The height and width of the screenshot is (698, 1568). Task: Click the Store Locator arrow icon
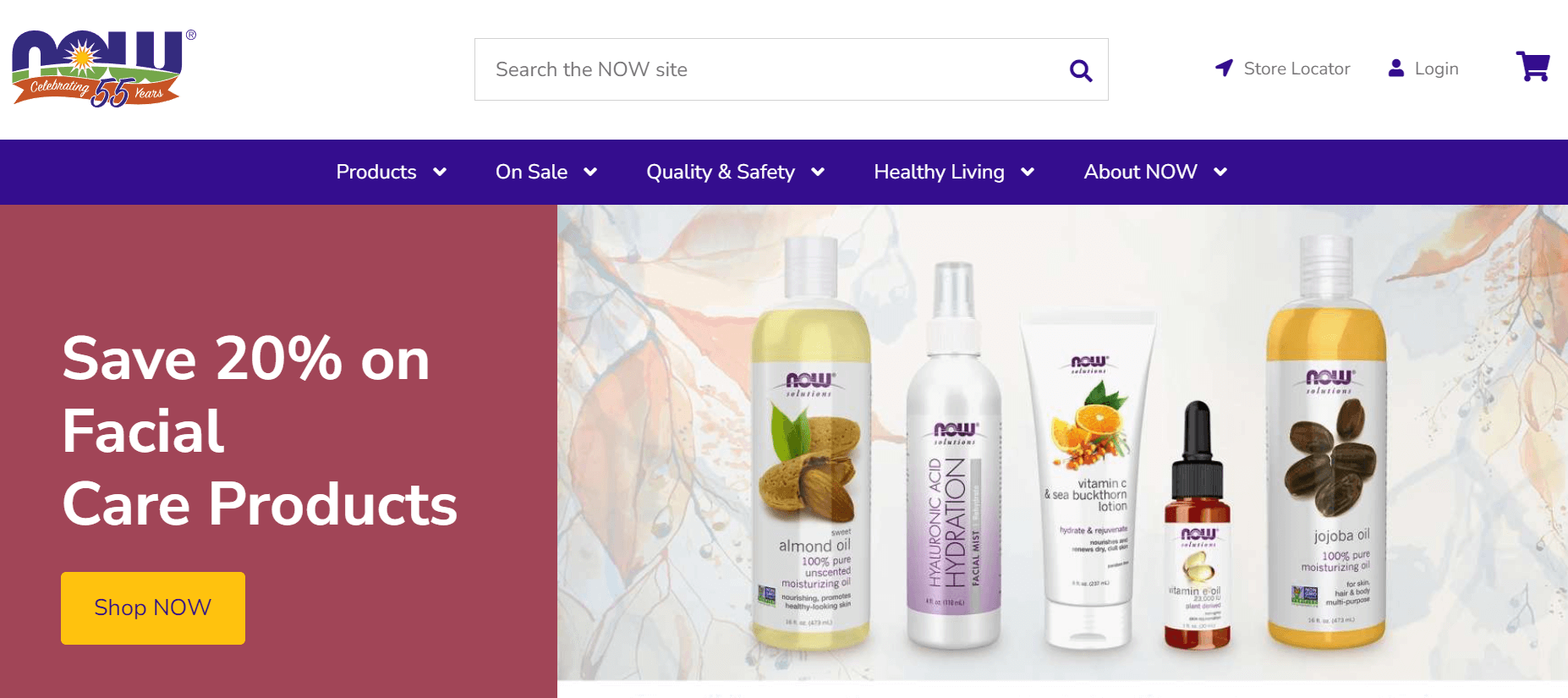coord(1224,69)
